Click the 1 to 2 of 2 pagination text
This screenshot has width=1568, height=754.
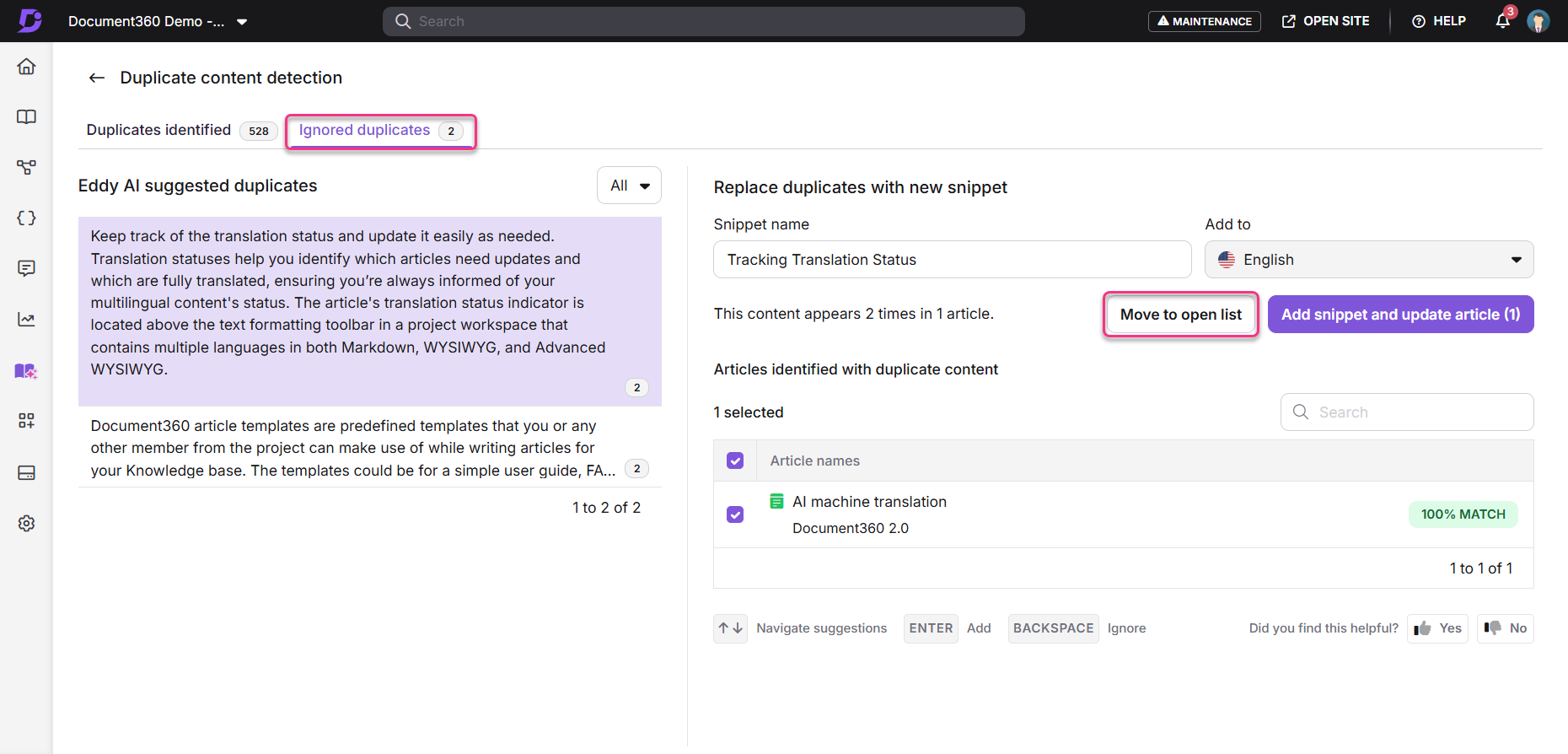(606, 508)
